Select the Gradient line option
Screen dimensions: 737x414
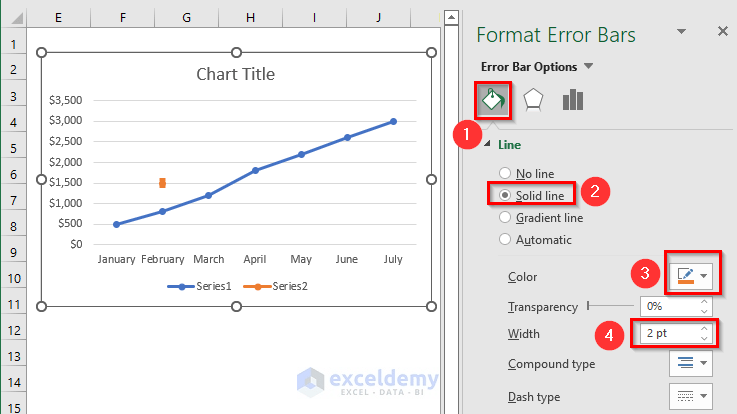(541, 218)
